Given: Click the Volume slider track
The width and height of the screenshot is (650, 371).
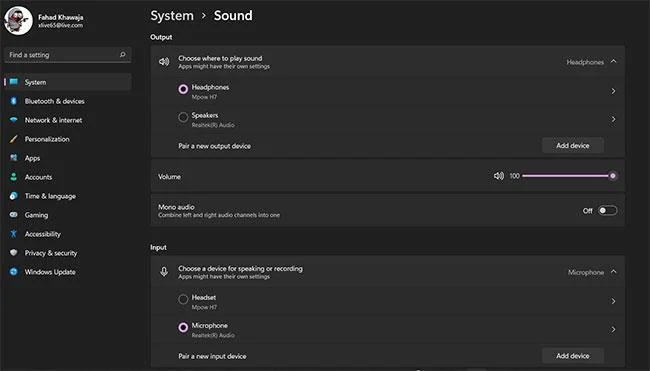Looking at the screenshot, I should pyautogui.click(x=567, y=176).
